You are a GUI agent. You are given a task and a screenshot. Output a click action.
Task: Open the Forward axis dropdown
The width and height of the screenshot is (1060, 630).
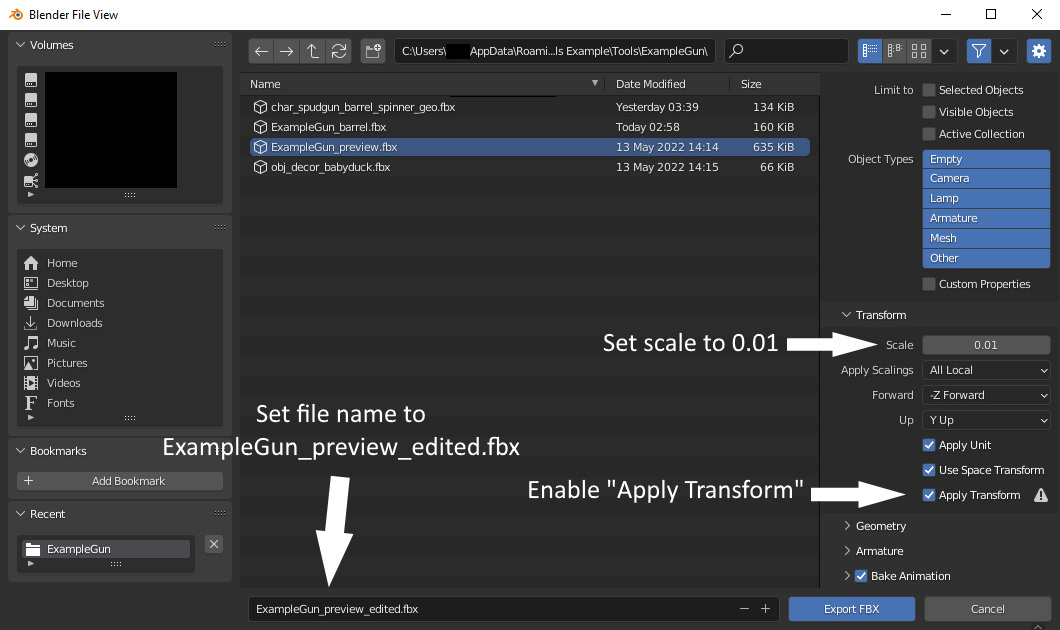click(986, 395)
